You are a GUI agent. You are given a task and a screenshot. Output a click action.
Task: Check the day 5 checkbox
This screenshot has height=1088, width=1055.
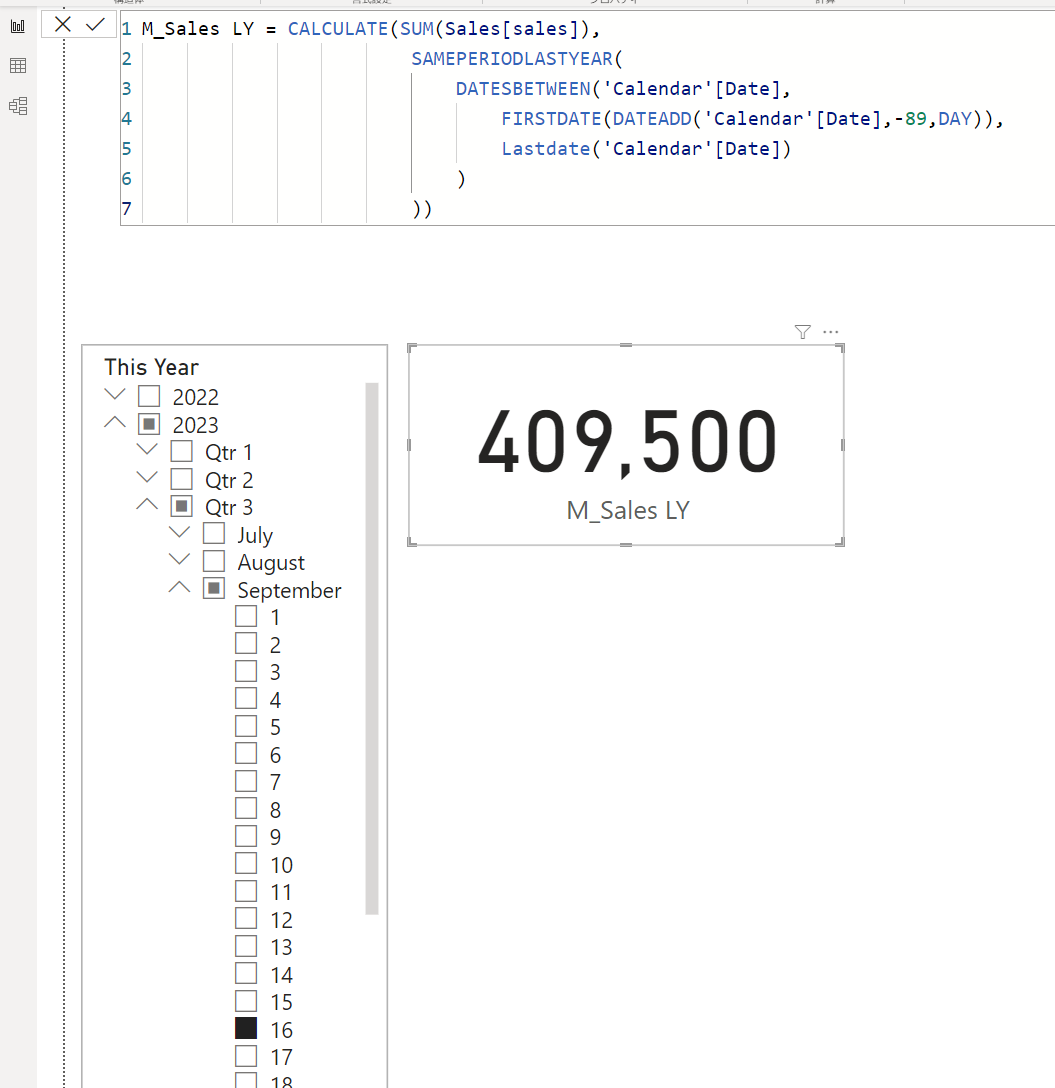pyautogui.click(x=246, y=726)
